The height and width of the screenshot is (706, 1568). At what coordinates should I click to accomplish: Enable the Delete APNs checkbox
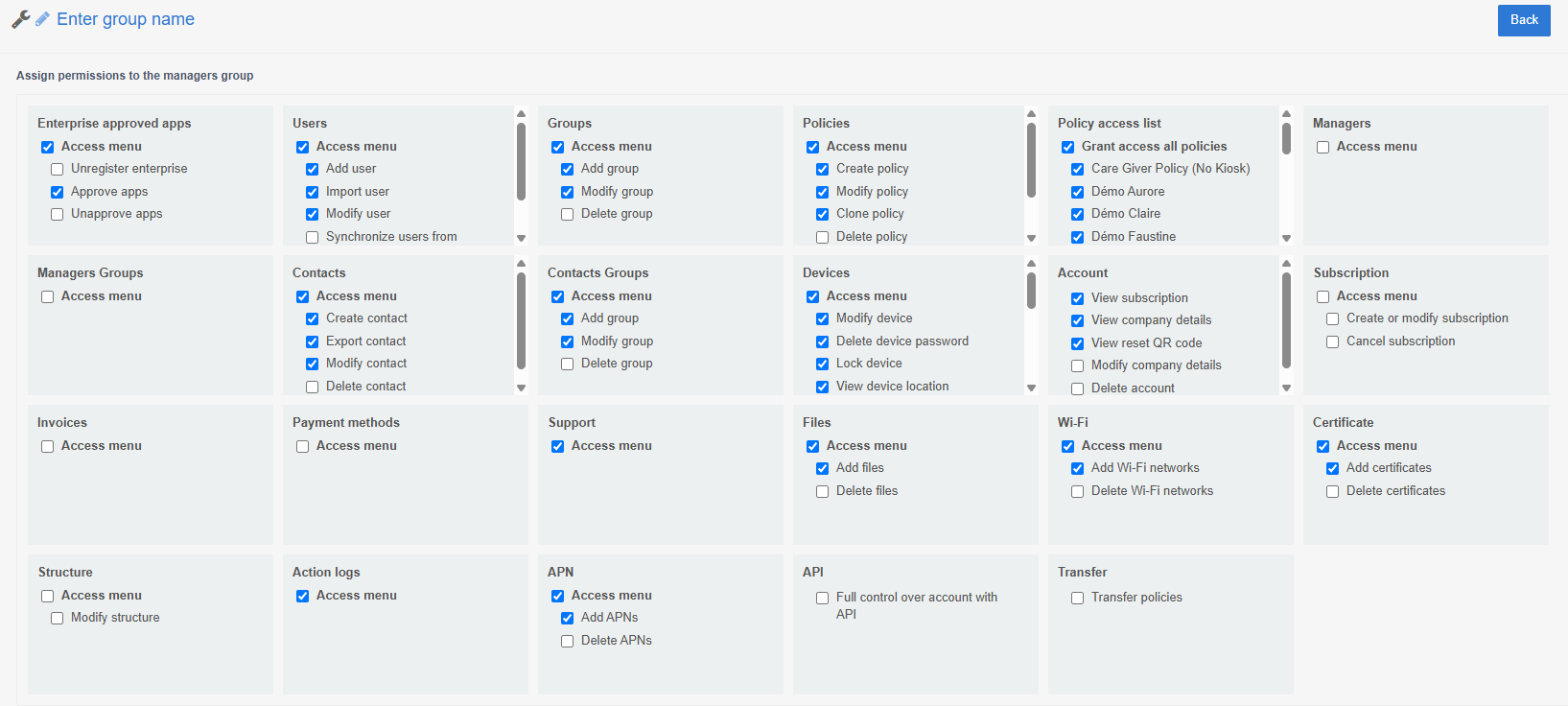(567, 642)
